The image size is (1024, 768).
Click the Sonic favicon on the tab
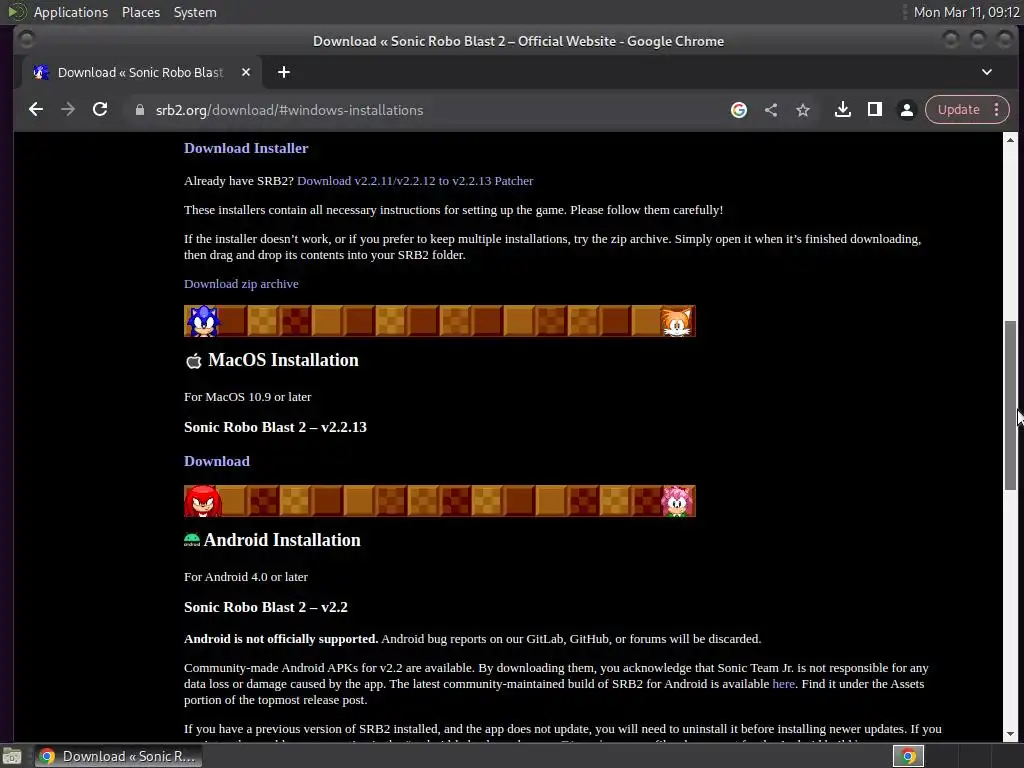41,72
